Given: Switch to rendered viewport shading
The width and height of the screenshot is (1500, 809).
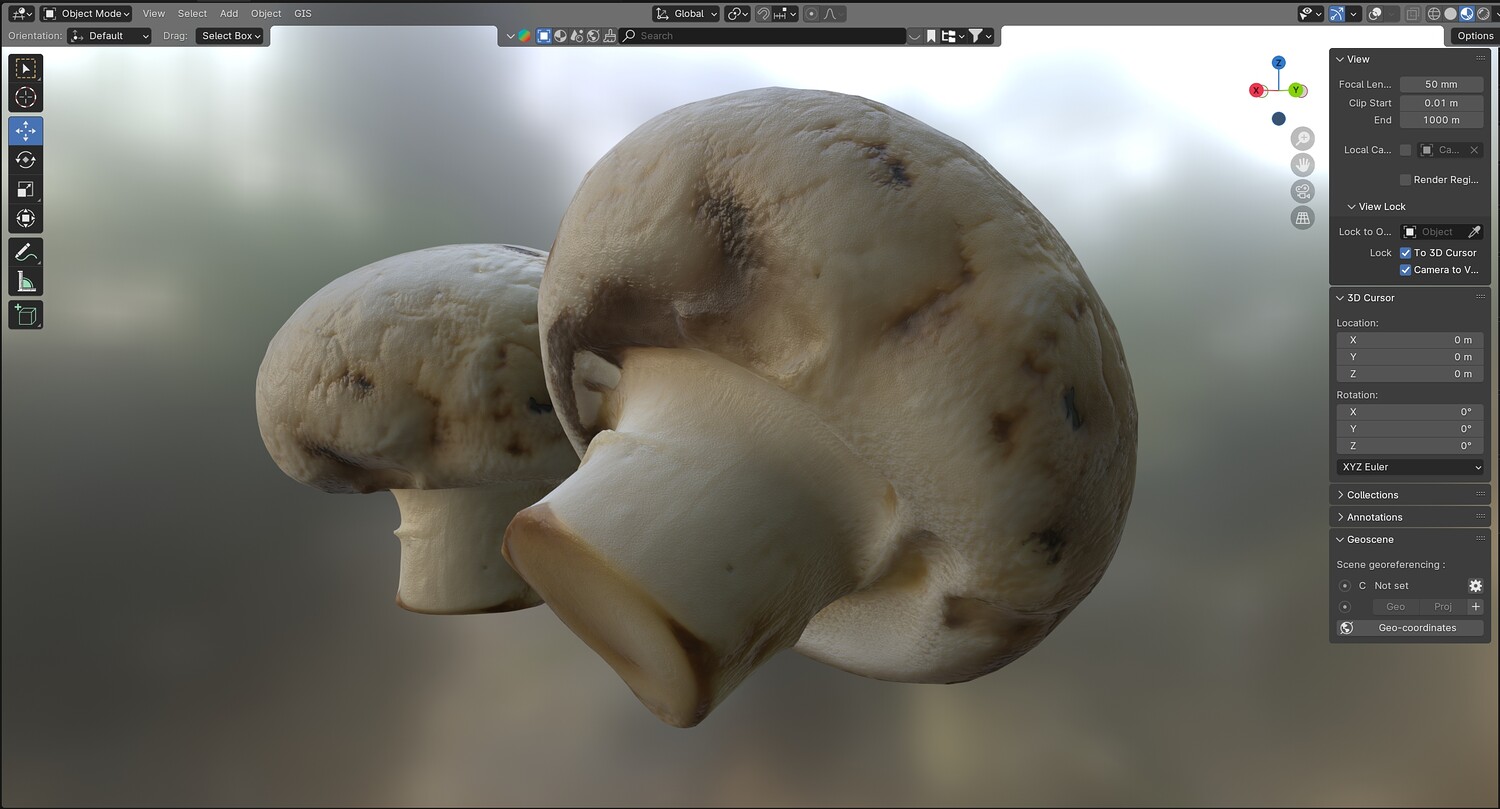Looking at the screenshot, I should tap(1482, 14).
